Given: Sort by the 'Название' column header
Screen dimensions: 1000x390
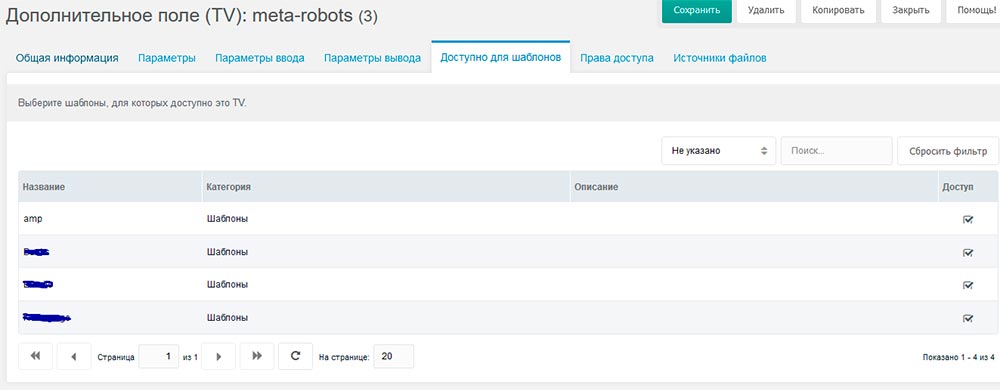Looking at the screenshot, I should coord(110,187).
